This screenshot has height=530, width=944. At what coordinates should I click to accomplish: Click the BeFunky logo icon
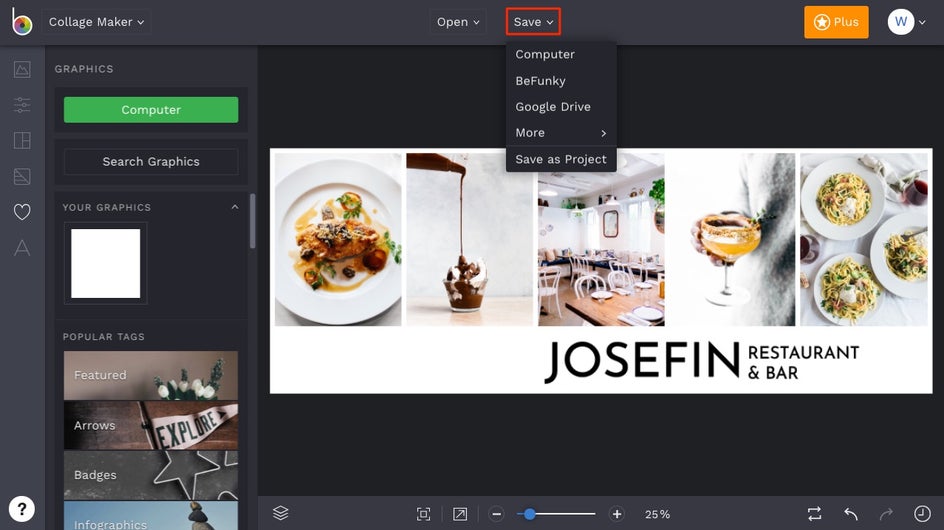coord(22,22)
